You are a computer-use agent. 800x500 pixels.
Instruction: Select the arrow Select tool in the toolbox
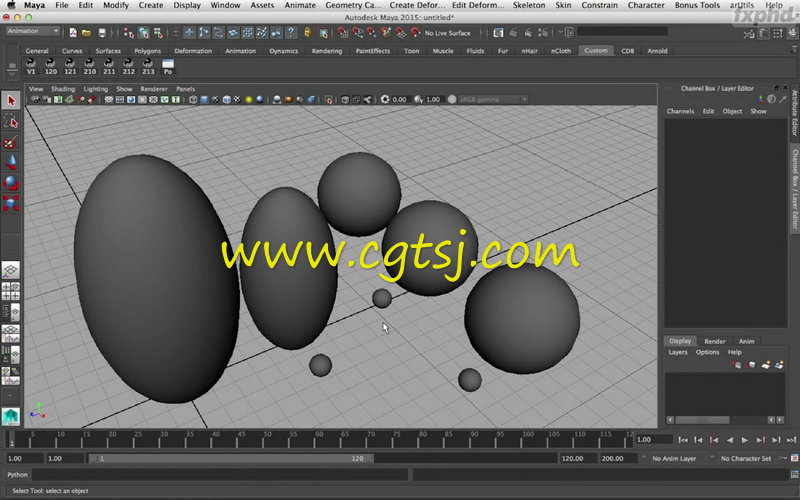tap(11, 101)
